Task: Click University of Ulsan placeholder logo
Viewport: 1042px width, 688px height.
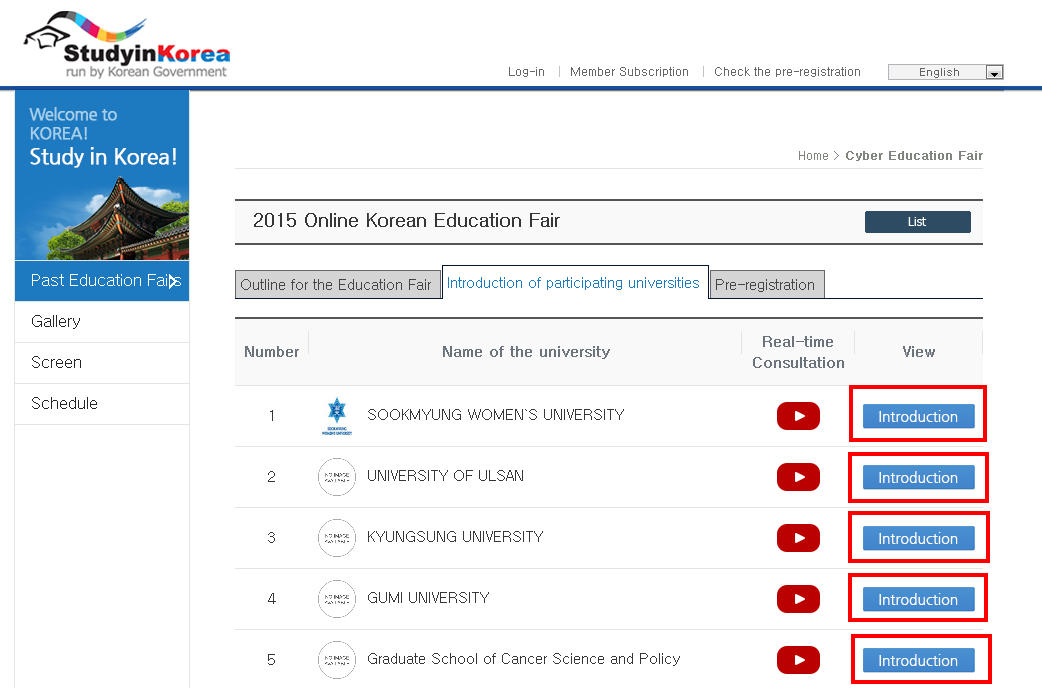Action: tap(337, 477)
